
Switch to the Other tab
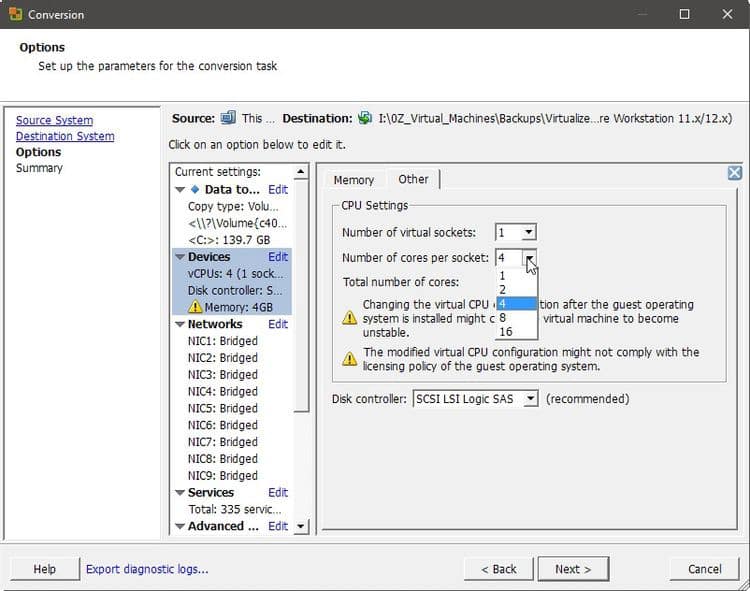click(413, 179)
